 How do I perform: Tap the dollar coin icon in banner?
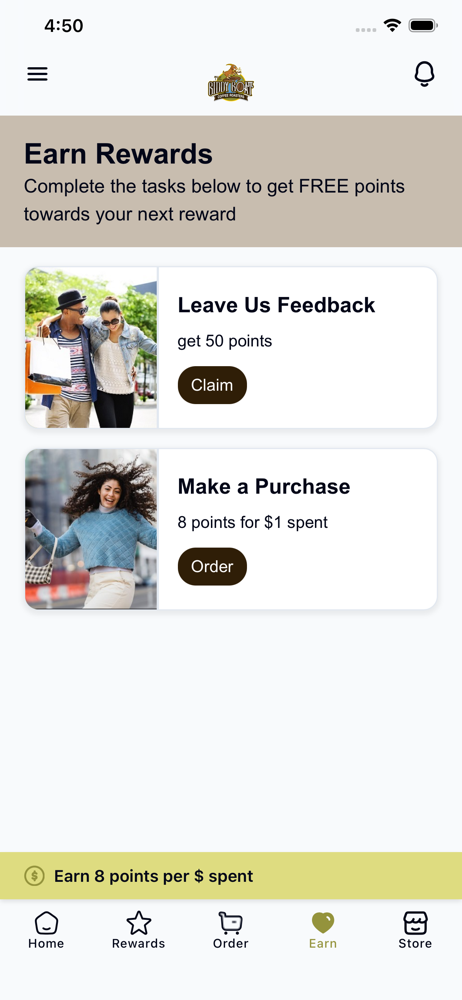point(34,876)
